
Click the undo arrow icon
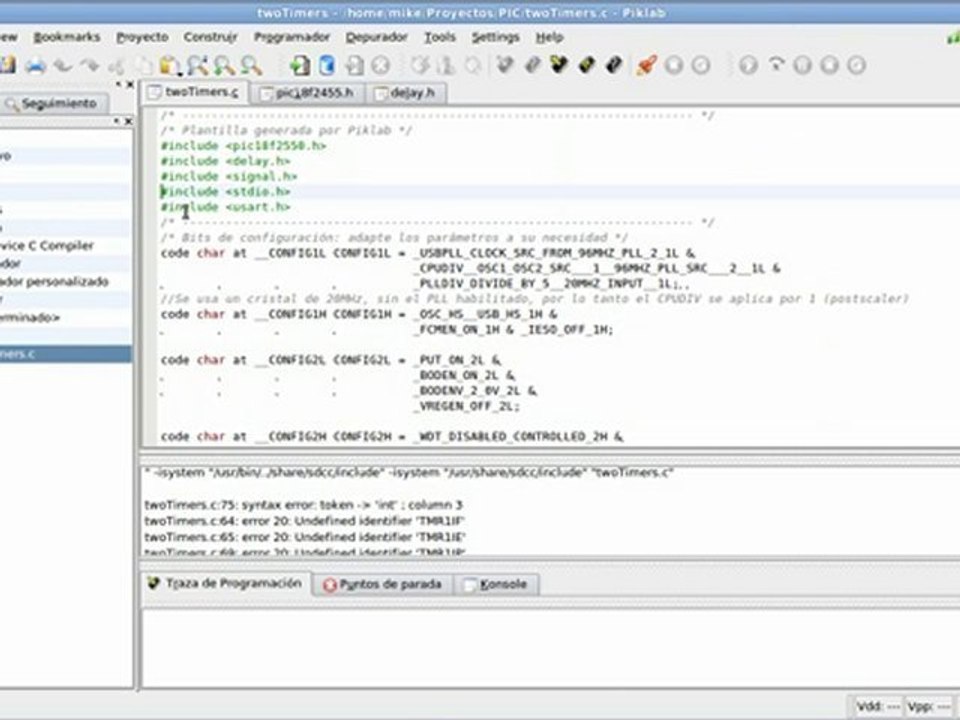62,65
